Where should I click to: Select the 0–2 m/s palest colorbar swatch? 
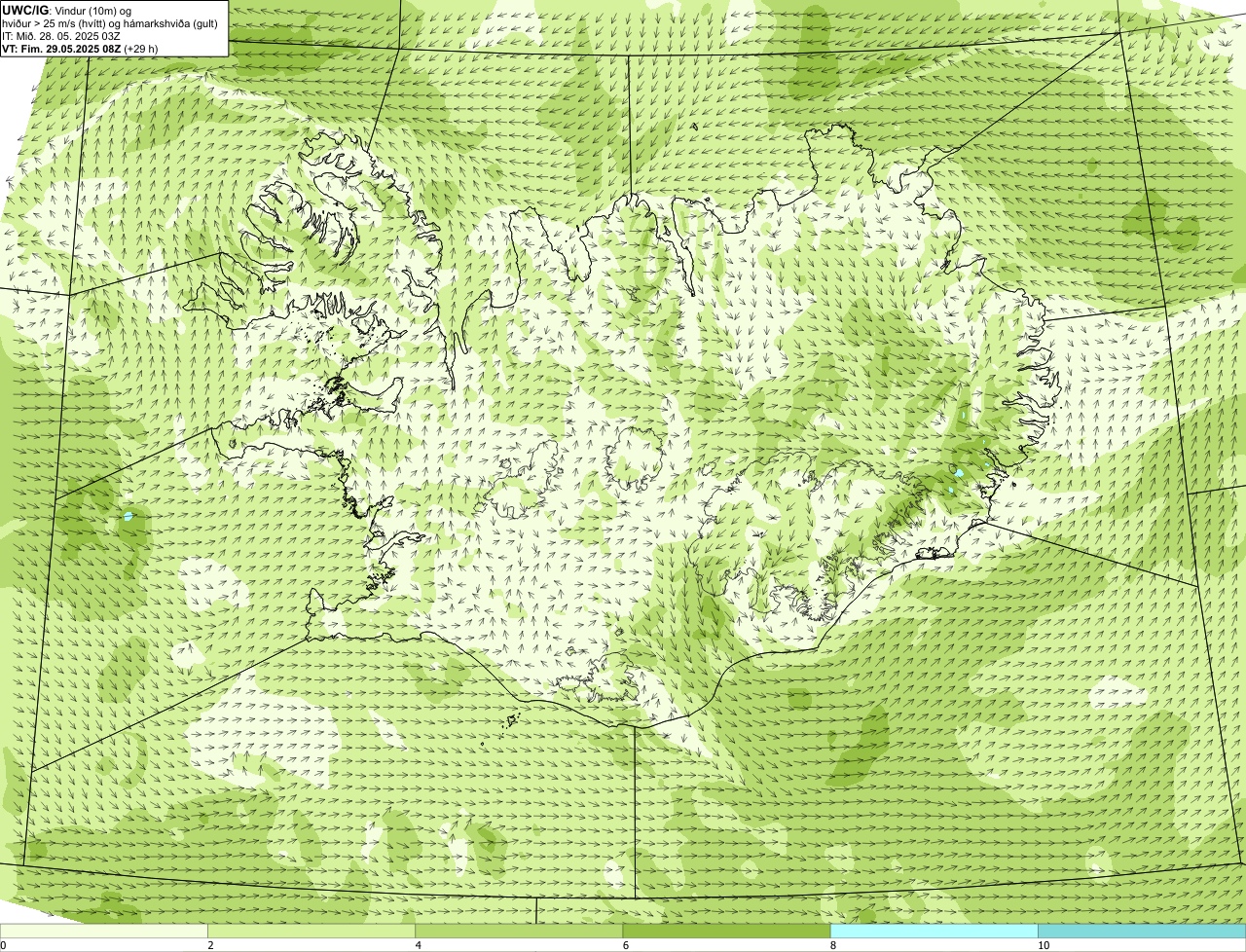(x=103, y=932)
